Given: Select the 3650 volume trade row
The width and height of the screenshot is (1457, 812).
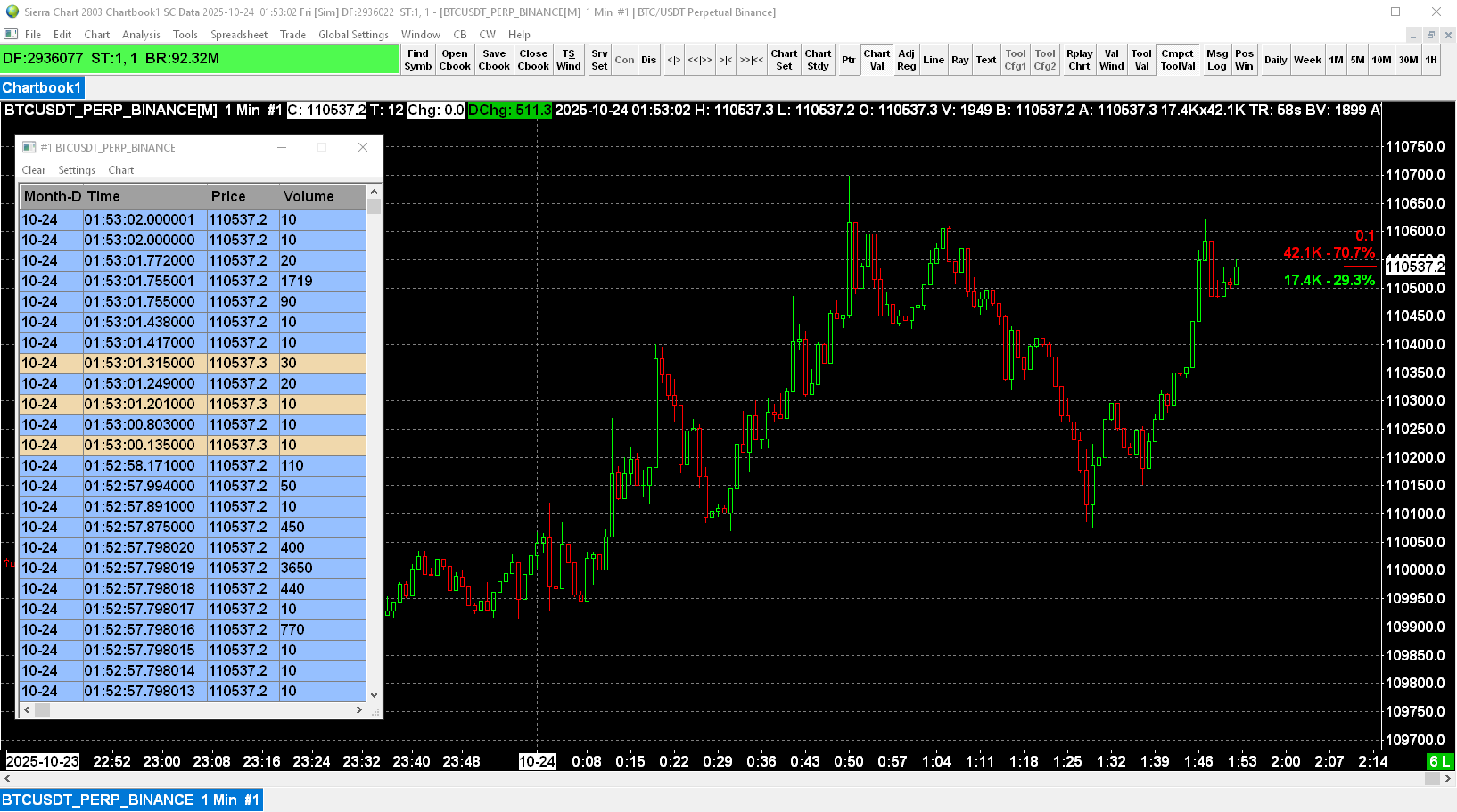Looking at the screenshot, I should (x=193, y=568).
